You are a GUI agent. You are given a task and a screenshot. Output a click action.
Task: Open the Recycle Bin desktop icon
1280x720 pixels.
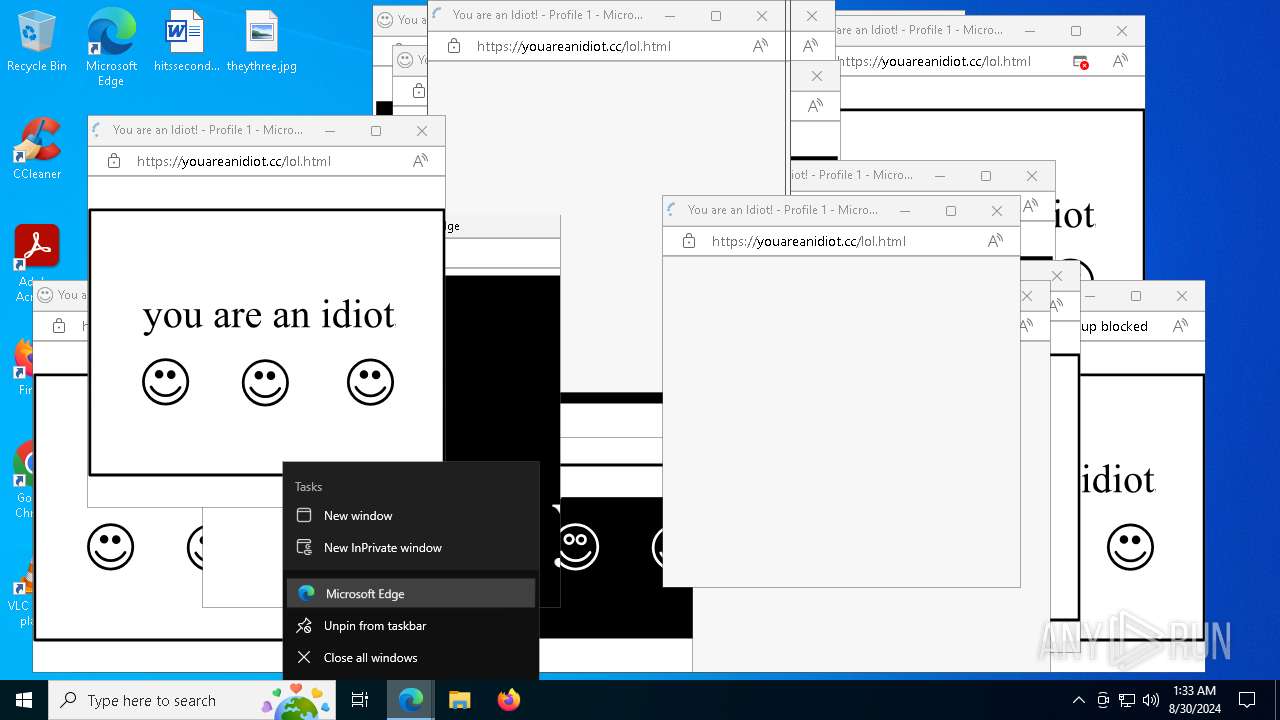37,40
